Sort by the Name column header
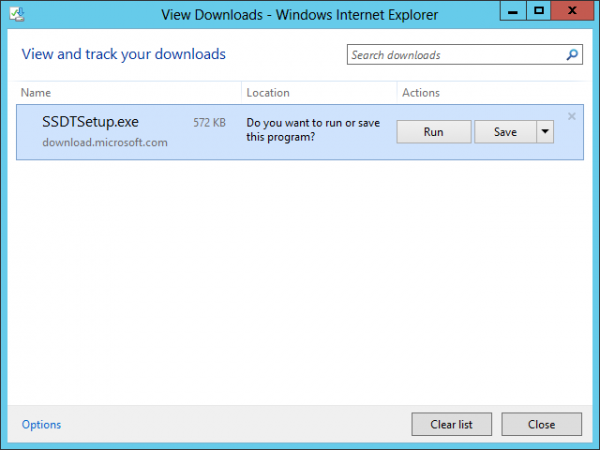Image resolution: width=600 pixels, height=450 pixels. pos(36,93)
